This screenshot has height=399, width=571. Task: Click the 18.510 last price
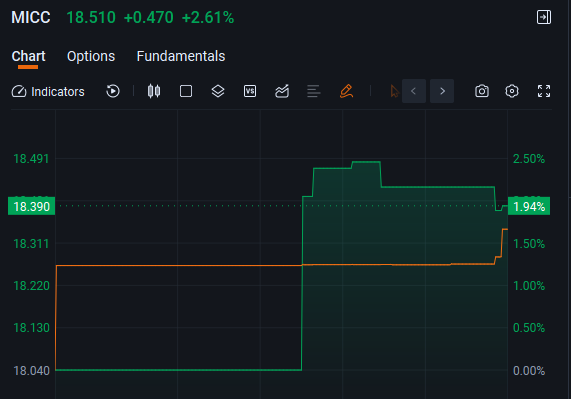click(x=91, y=17)
